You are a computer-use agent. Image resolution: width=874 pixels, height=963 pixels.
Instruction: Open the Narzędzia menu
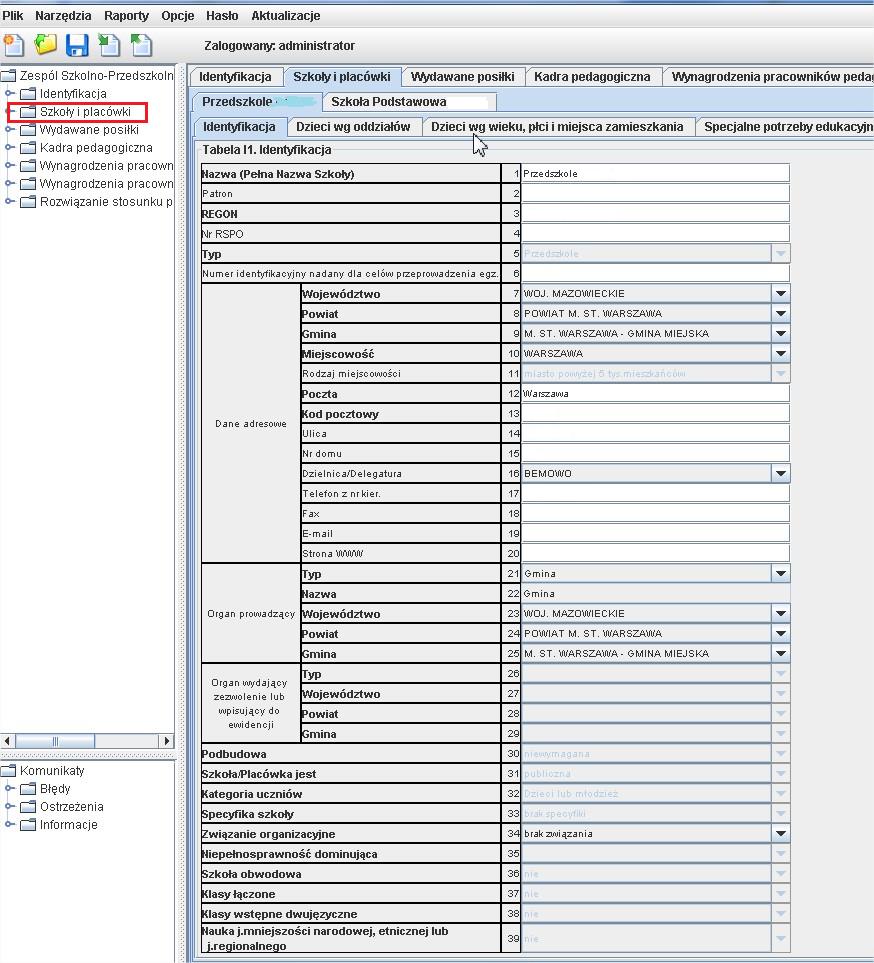pos(63,15)
